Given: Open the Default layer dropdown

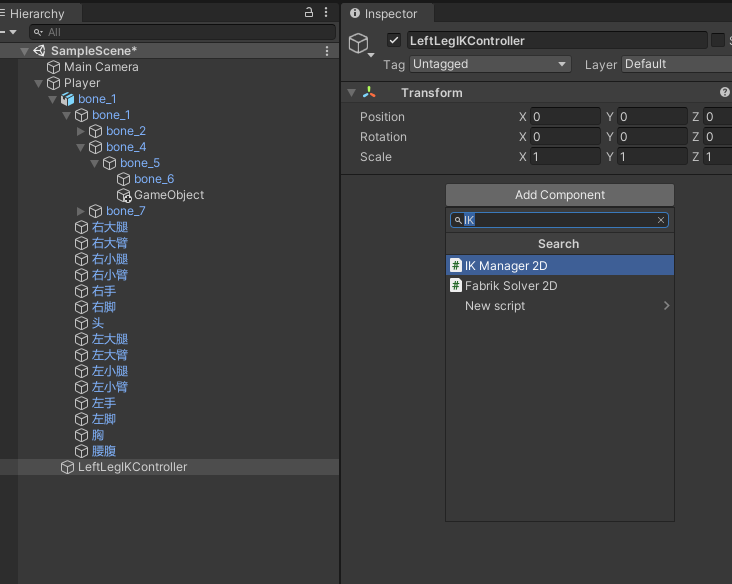Looking at the screenshot, I should click(677, 64).
